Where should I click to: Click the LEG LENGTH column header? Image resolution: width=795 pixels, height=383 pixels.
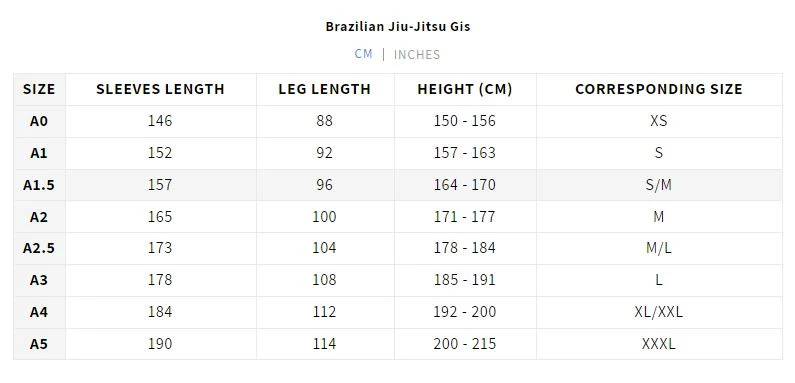click(324, 89)
